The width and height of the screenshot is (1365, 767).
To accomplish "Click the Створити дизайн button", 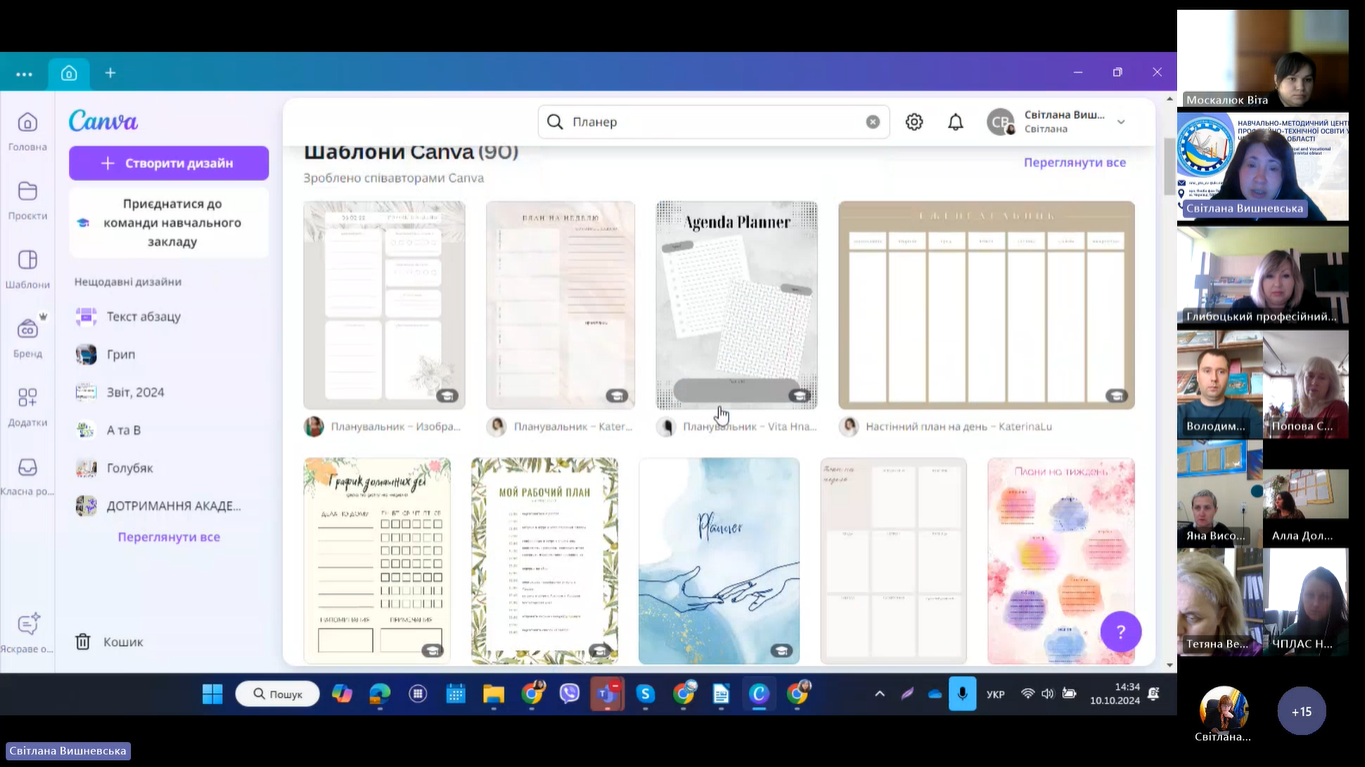I will pos(168,163).
